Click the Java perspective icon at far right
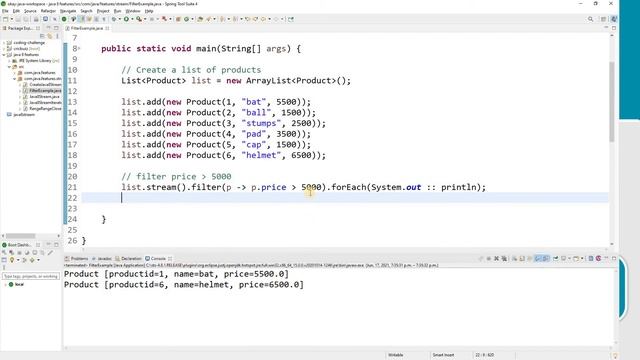The width and height of the screenshot is (640, 360). coord(613,19)
